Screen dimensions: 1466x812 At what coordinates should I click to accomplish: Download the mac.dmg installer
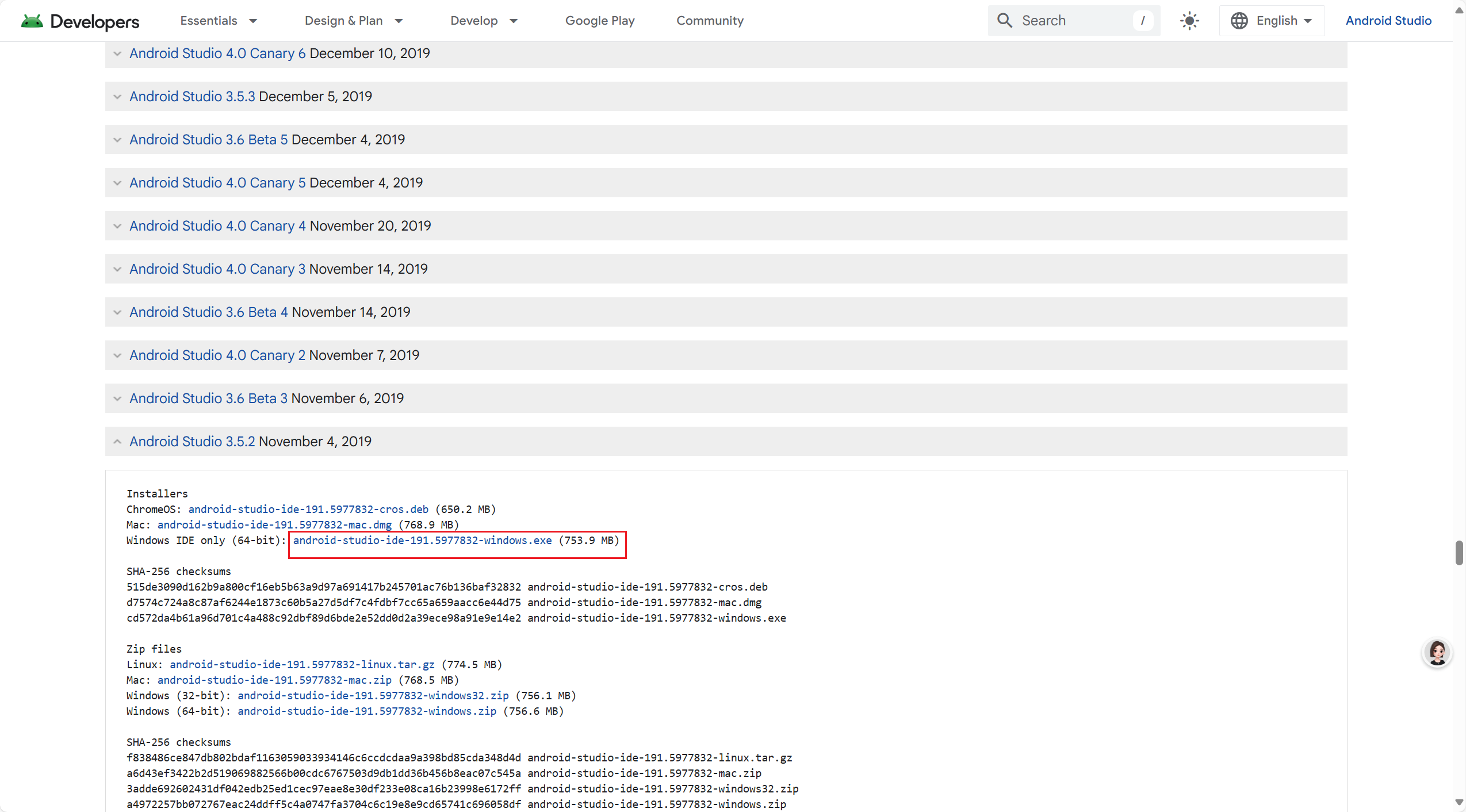click(x=274, y=525)
